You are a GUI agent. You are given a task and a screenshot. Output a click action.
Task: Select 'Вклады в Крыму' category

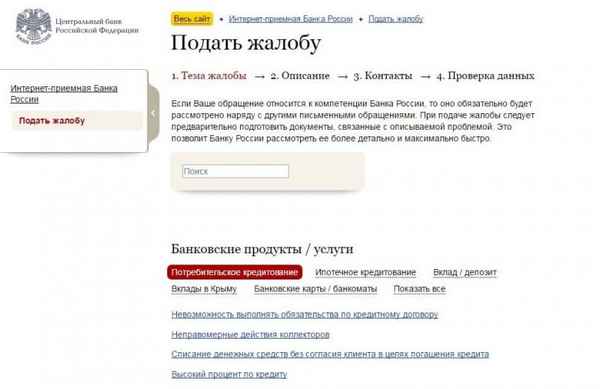204,289
